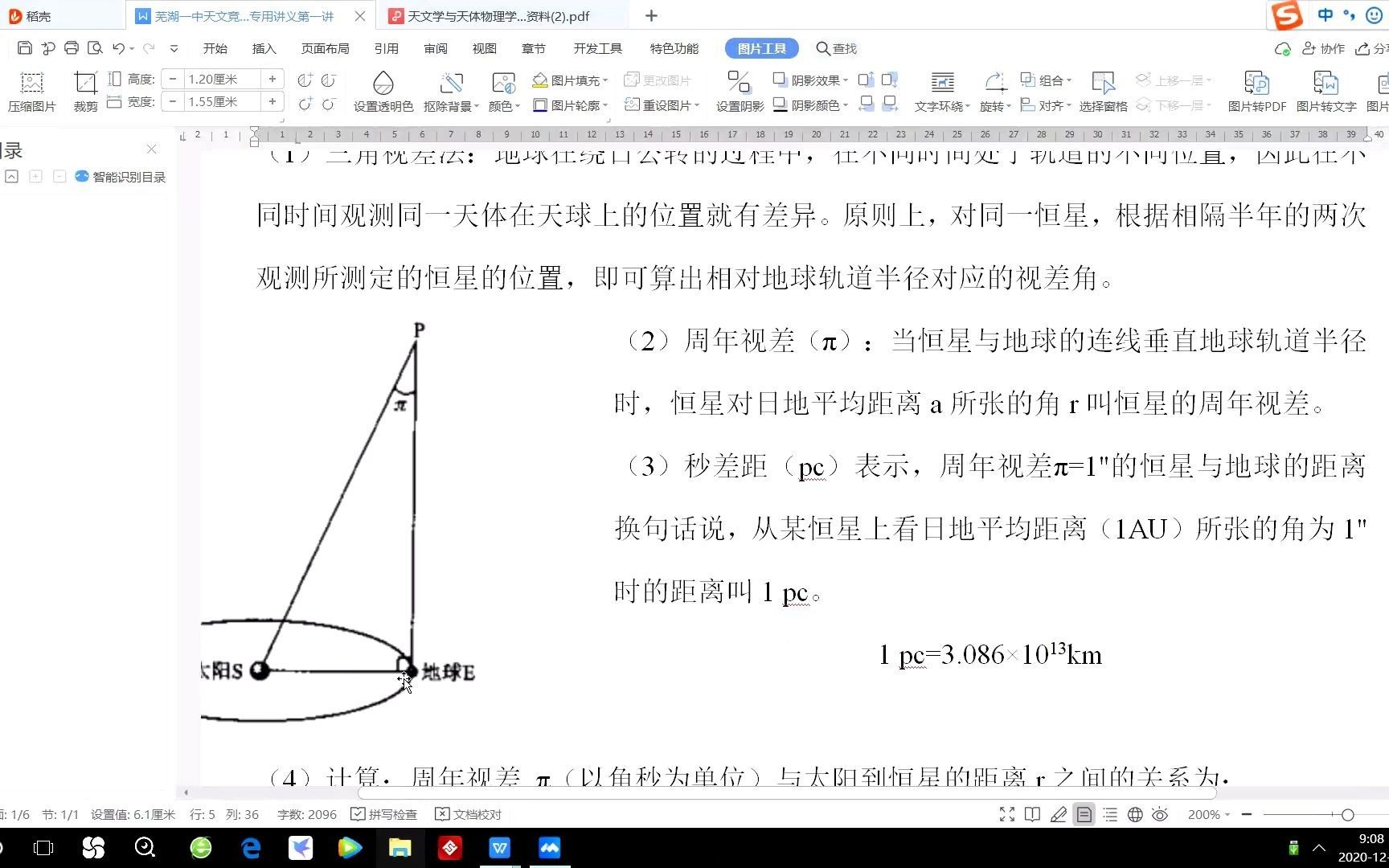Open File Explorer from the taskbar
The width and height of the screenshot is (1389, 868).
tap(399, 848)
